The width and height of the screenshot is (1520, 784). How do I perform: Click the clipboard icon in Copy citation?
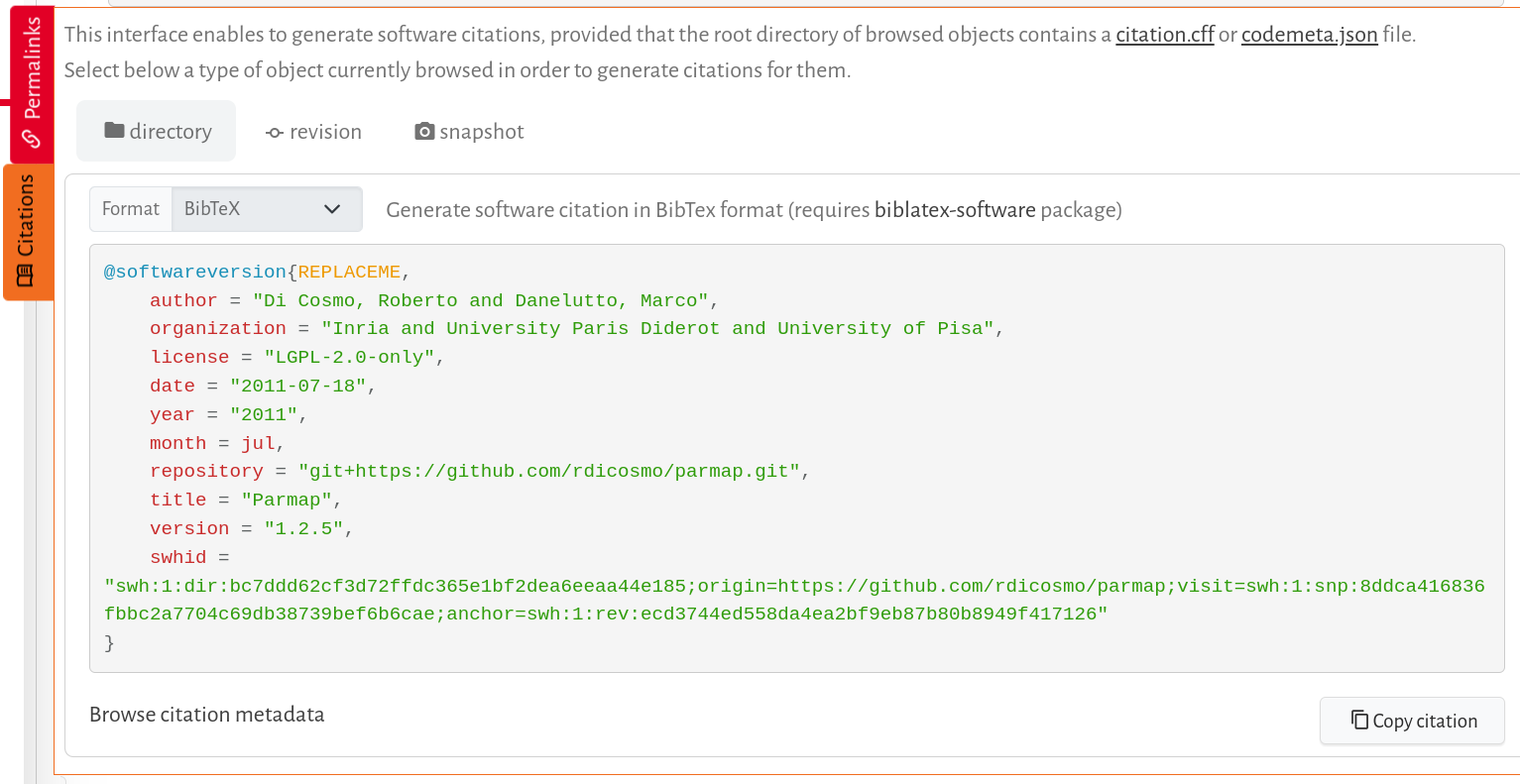[x=1359, y=721]
